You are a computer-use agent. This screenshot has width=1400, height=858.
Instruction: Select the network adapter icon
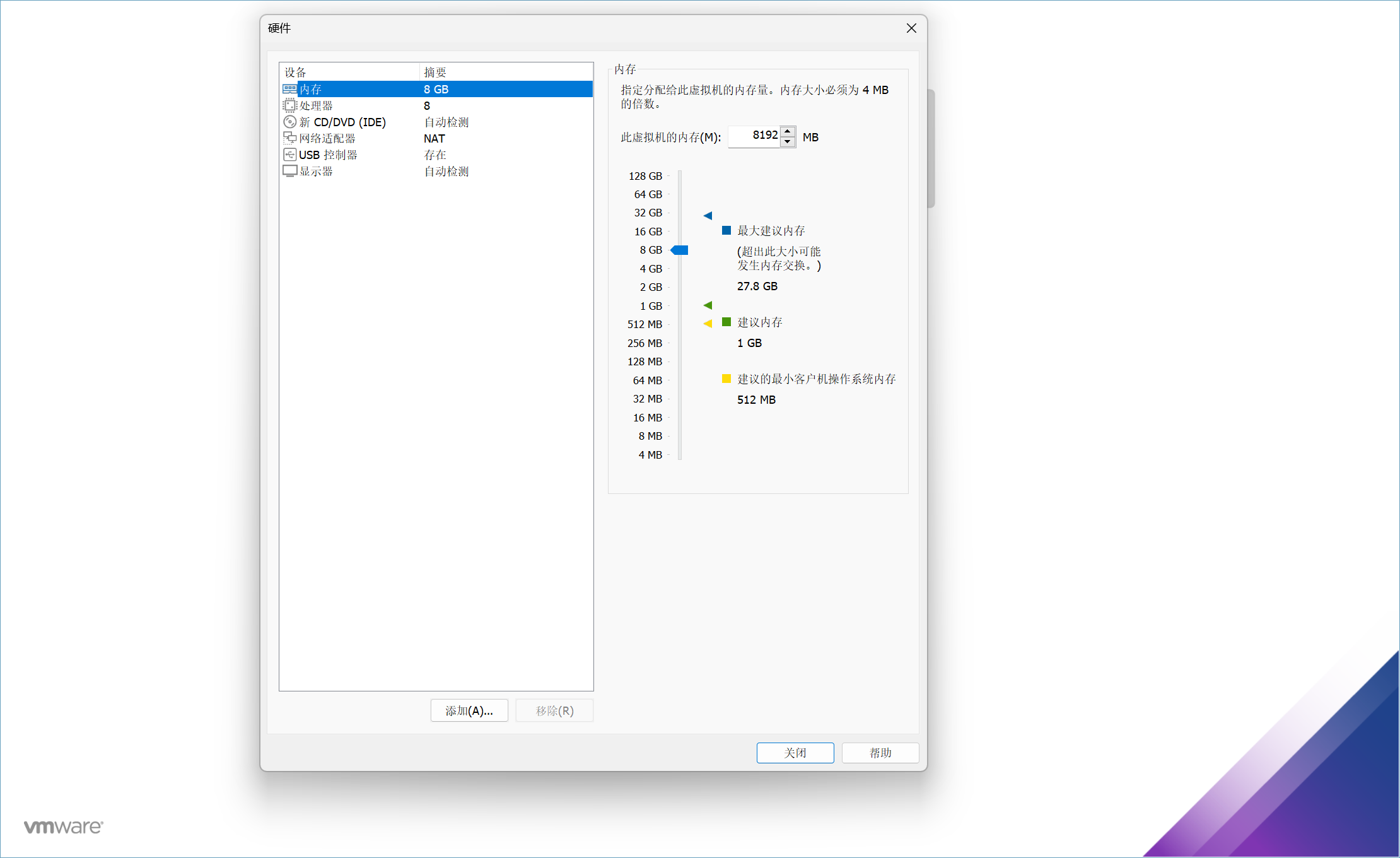pyautogui.click(x=289, y=138)
